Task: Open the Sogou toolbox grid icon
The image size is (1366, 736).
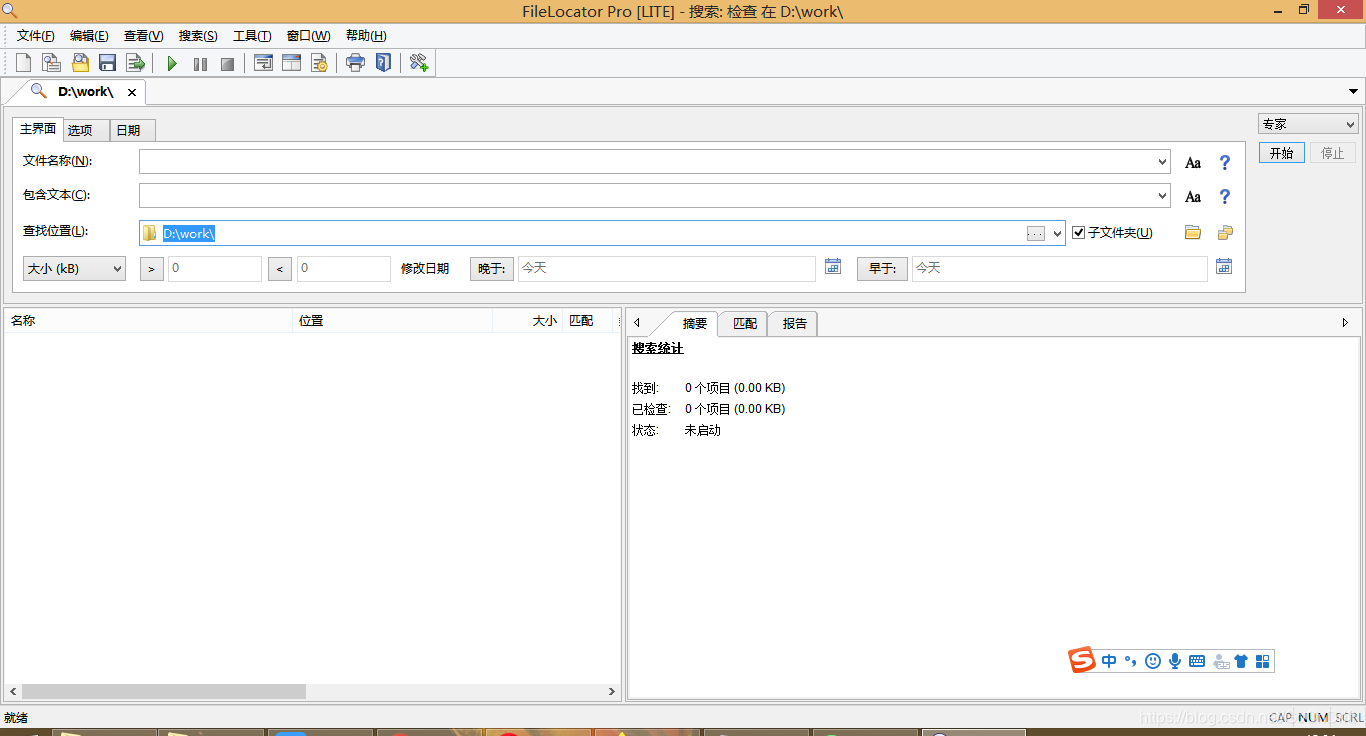Action: (x=1262, y=661)
